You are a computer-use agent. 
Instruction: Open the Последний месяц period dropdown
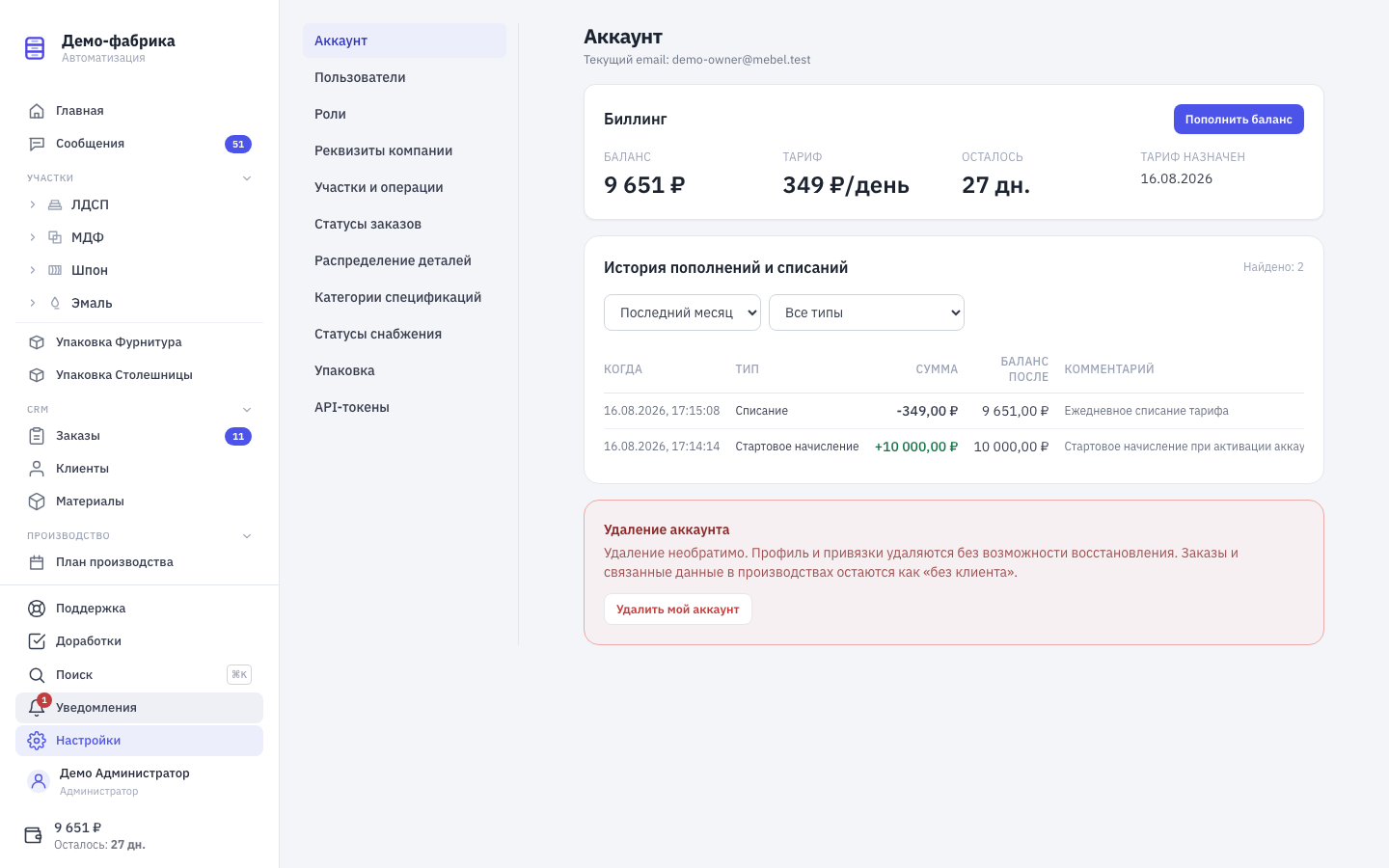pyautogui.click(x=682, y=312)
